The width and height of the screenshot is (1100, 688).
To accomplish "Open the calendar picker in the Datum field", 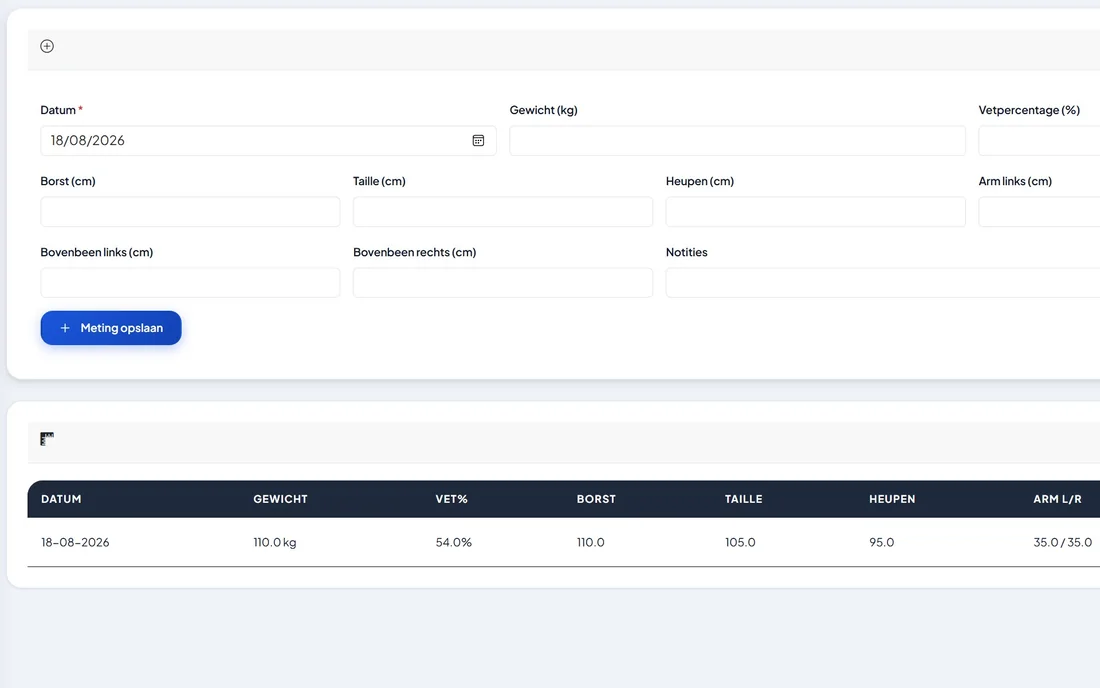I will click(x=478, y=141).
